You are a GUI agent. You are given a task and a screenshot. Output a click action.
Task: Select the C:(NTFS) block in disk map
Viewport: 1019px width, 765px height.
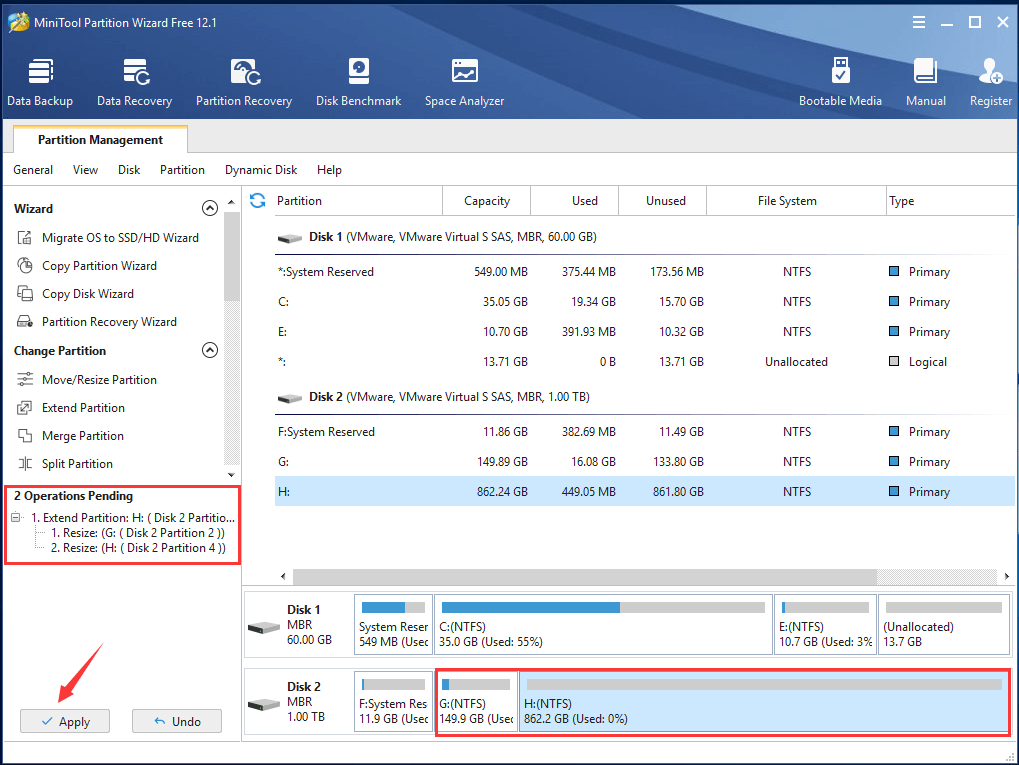(604, 625)
